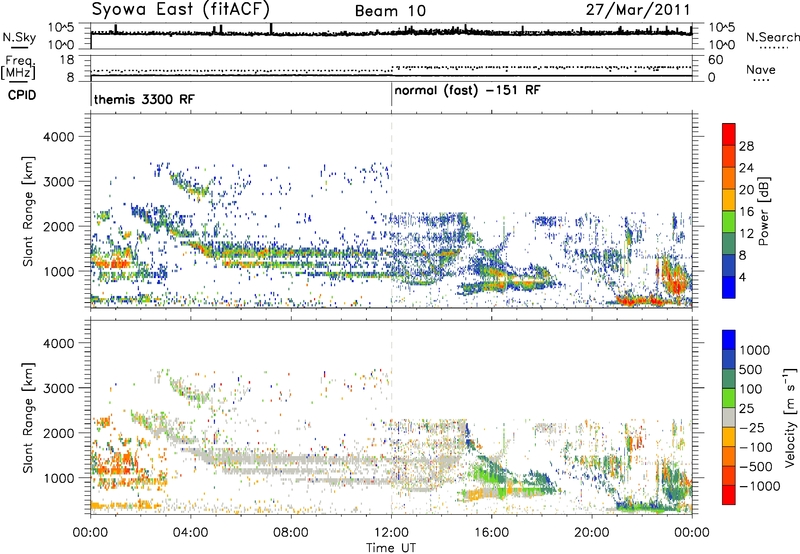The height and width of the screenshot is (554, 800).
Task: Click the '16:00' time axis label
Action: [x=491, y=533]
